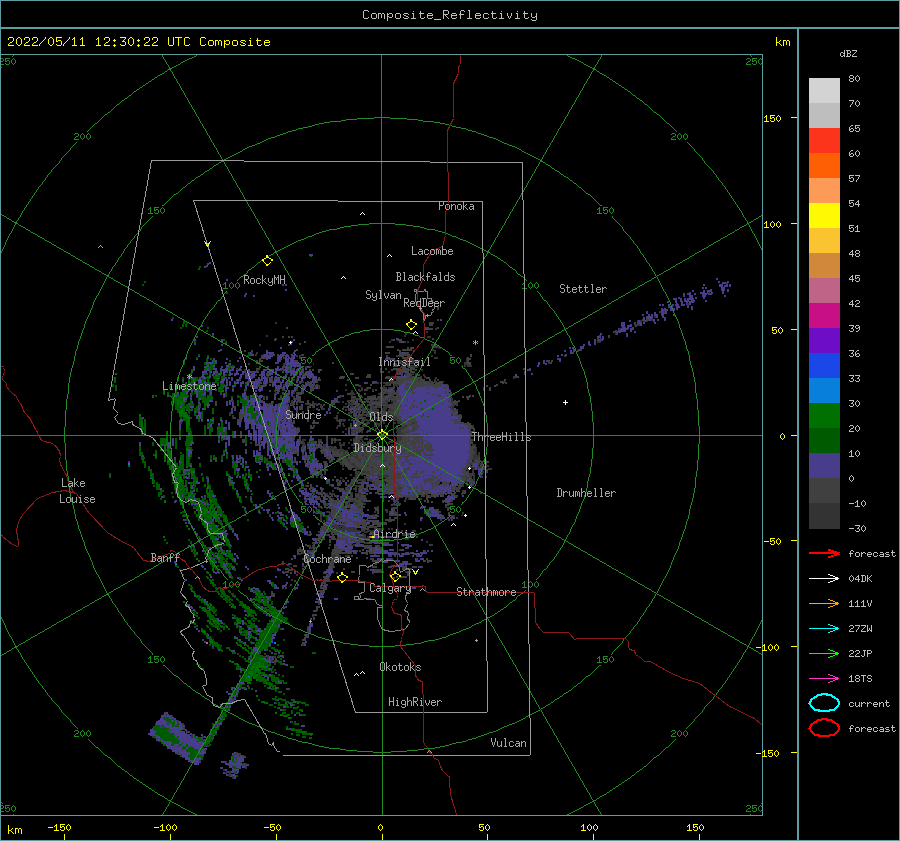Click the Banff label
Viewport: 900px width, 841px height.
coord(165,557)
